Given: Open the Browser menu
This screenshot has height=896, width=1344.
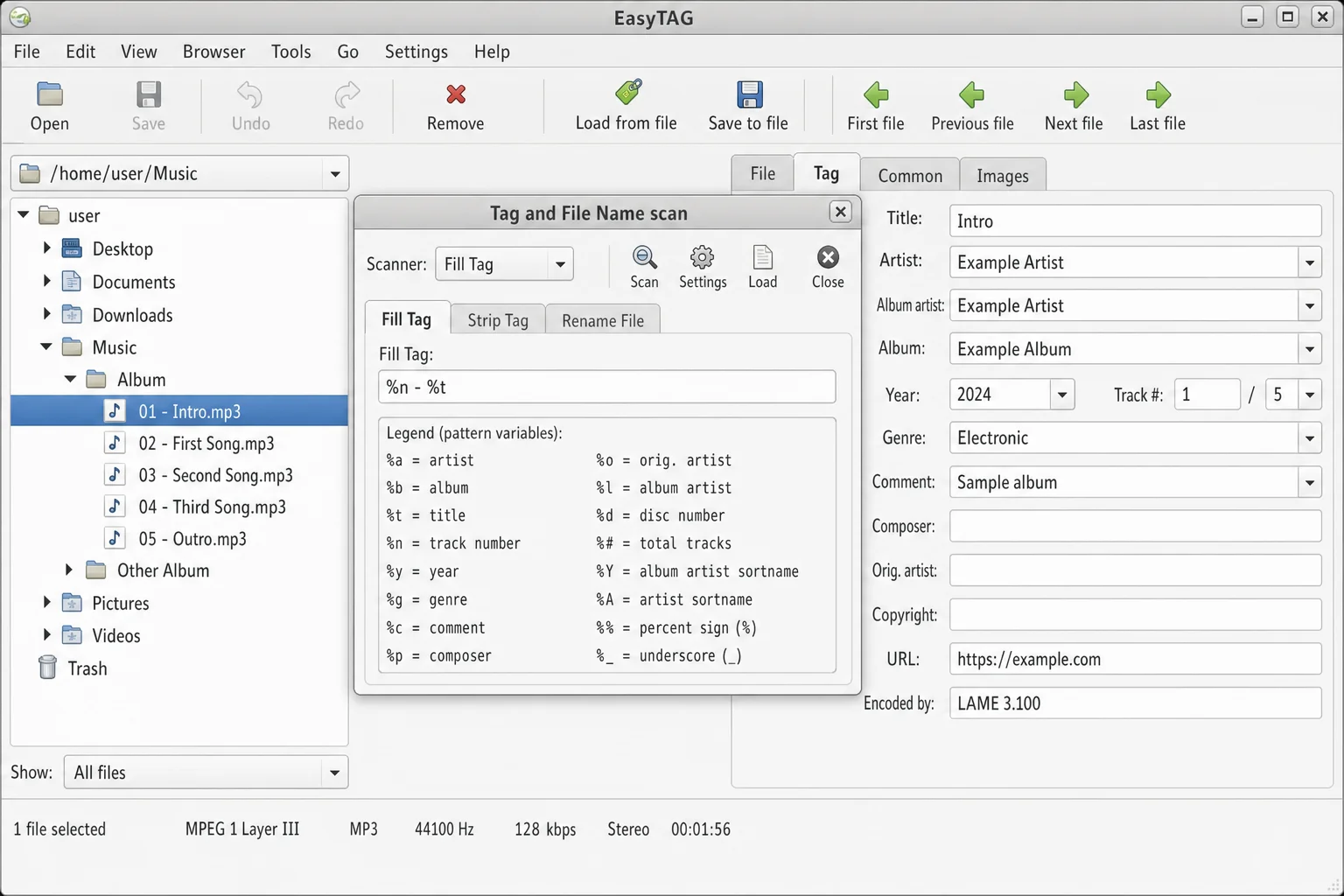Looking at the screenshot, I should [x=214, y=52].
